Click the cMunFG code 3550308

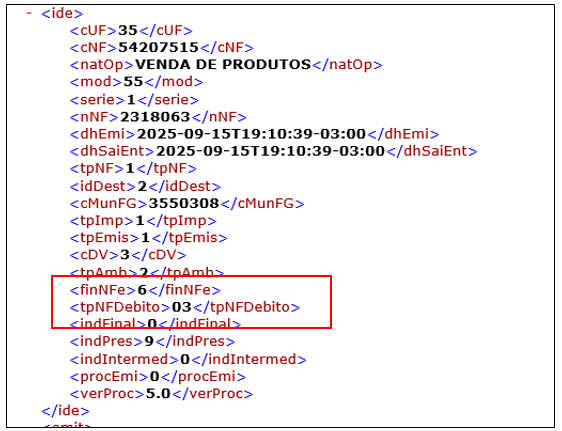[x=184, y=203]
